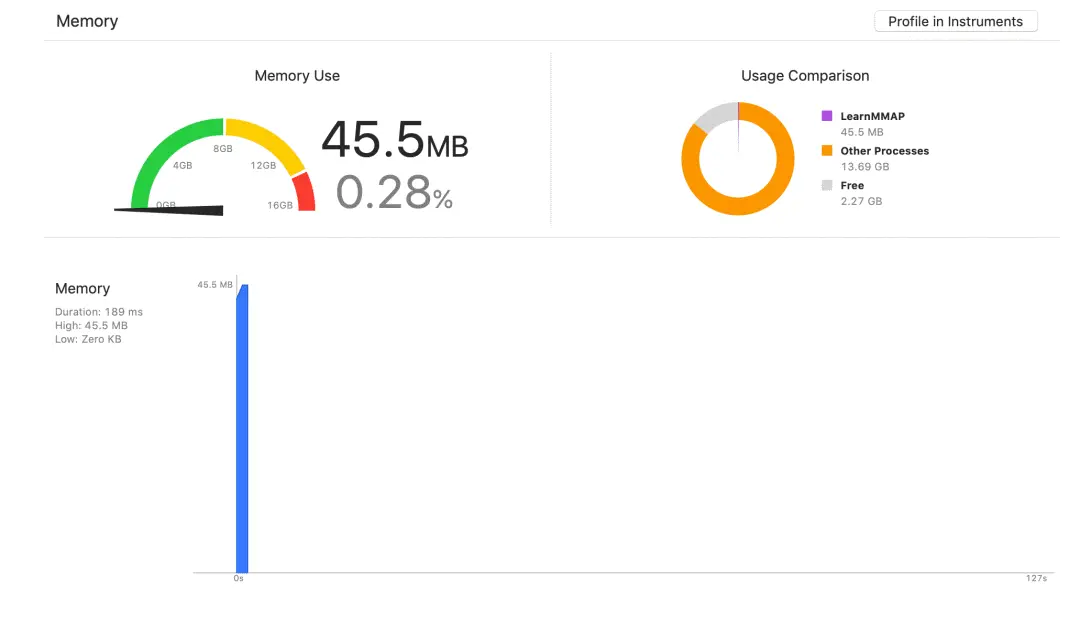Click the orange Other Processes legend swatch
This screenshot has width=1080, height=631.
826,151
